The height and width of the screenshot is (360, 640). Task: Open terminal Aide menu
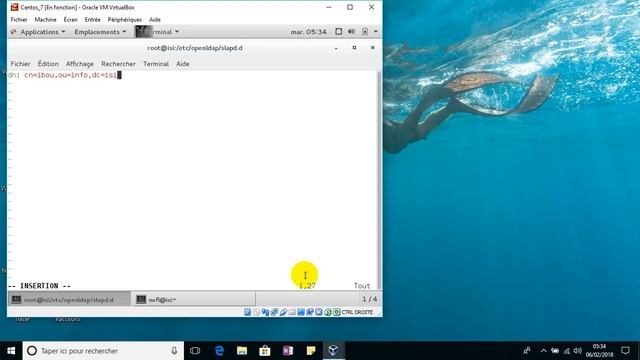182,64
